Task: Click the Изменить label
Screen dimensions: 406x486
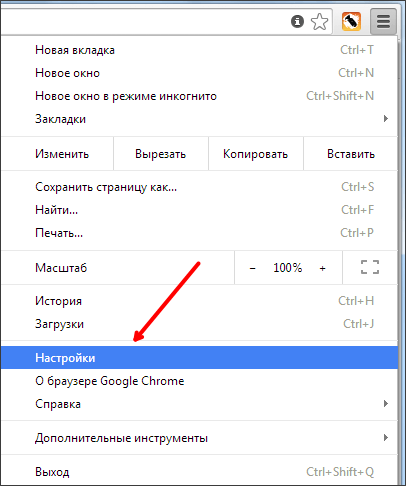Action: click(62, 154)
